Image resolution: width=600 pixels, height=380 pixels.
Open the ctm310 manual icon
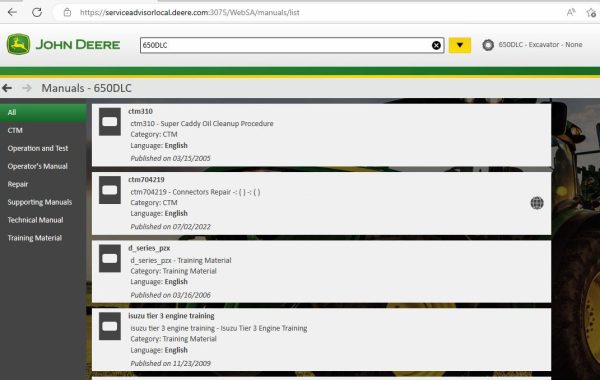pyautogui.click(x=110, y=122)
